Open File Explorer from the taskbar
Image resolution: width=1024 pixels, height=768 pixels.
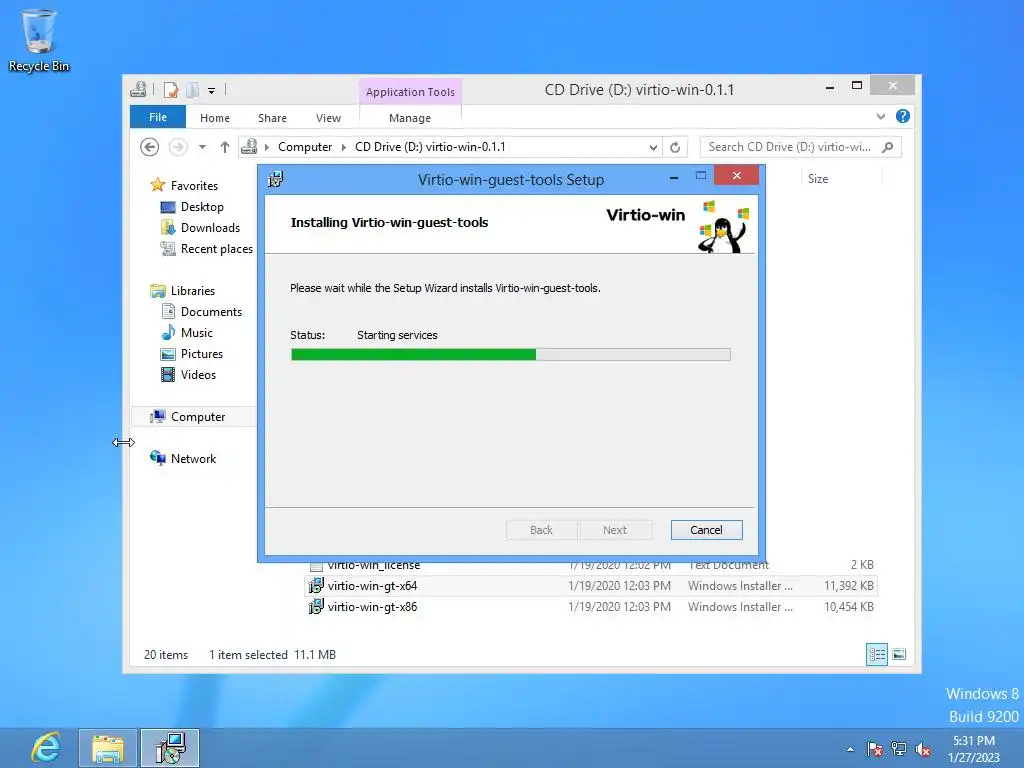tap(108, 748)
